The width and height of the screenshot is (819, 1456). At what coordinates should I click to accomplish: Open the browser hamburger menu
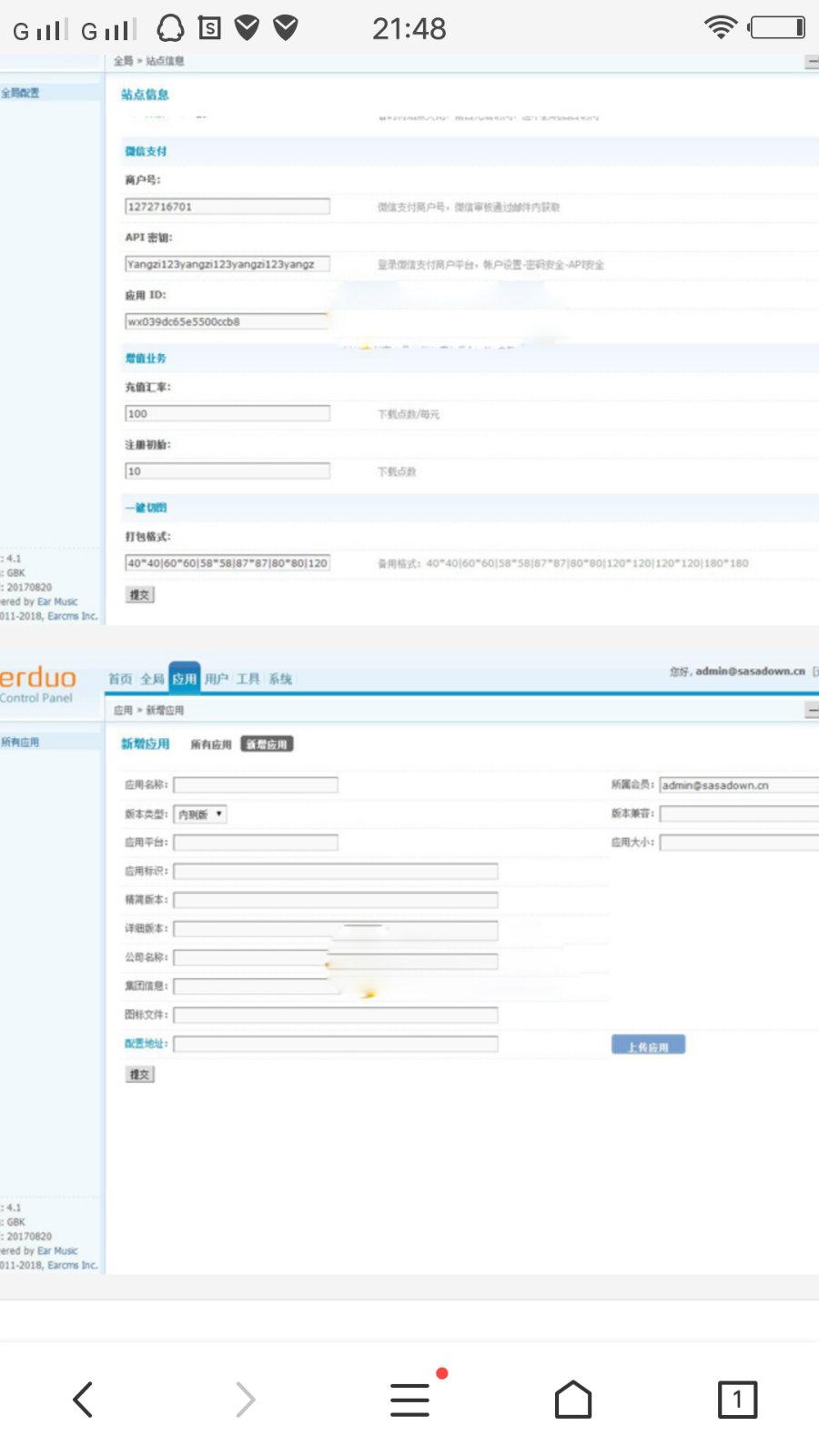pos(410,1400)
